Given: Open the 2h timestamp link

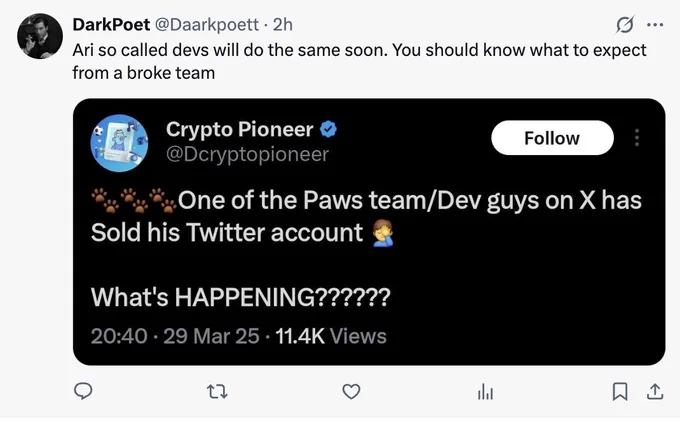Looking at the screenshot, I should tap(283, 25).
